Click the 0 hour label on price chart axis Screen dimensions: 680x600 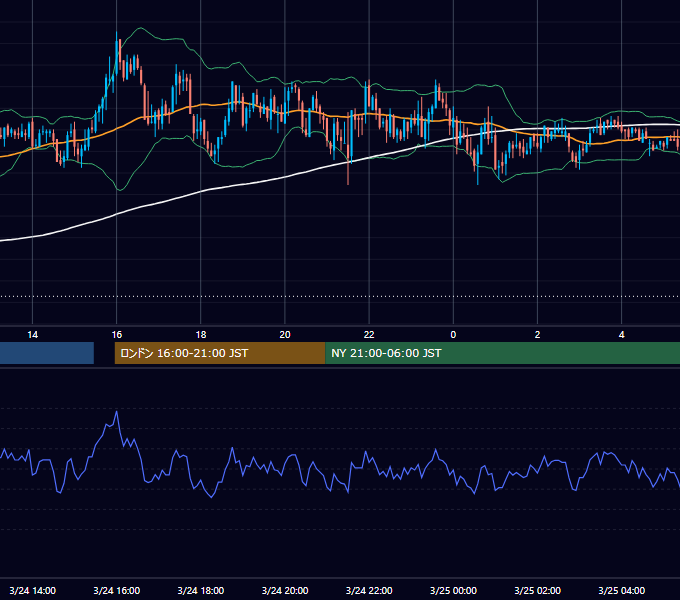click(x=453, y=335)
